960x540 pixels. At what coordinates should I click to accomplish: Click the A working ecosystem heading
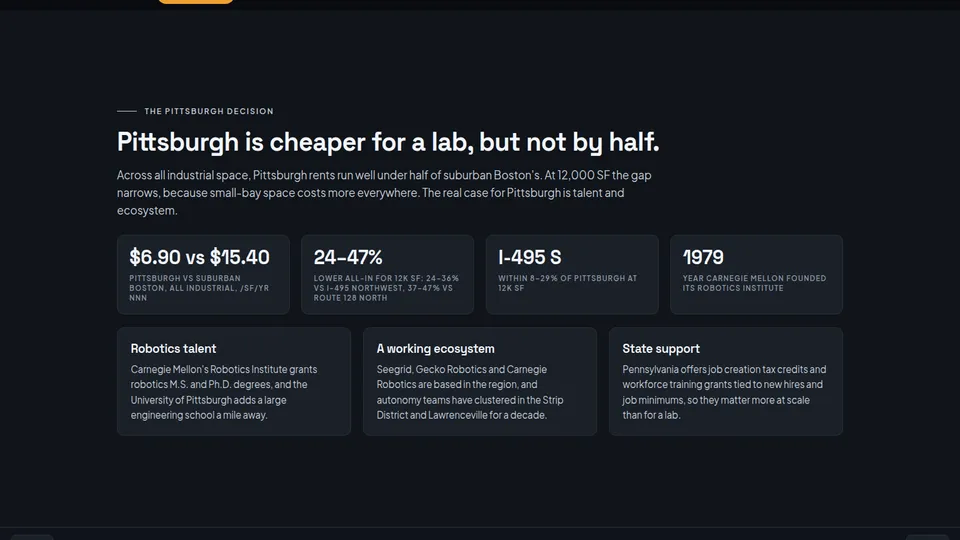coord(435,348)
